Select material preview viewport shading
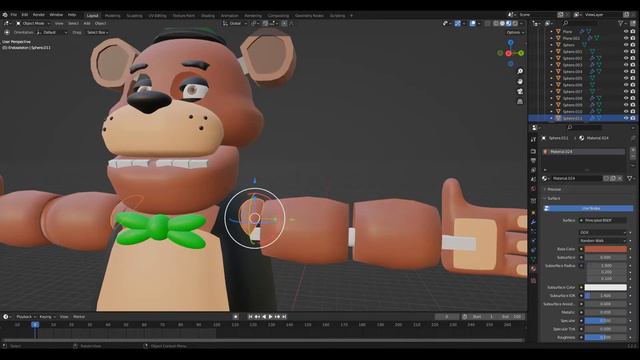 (509, 23)
